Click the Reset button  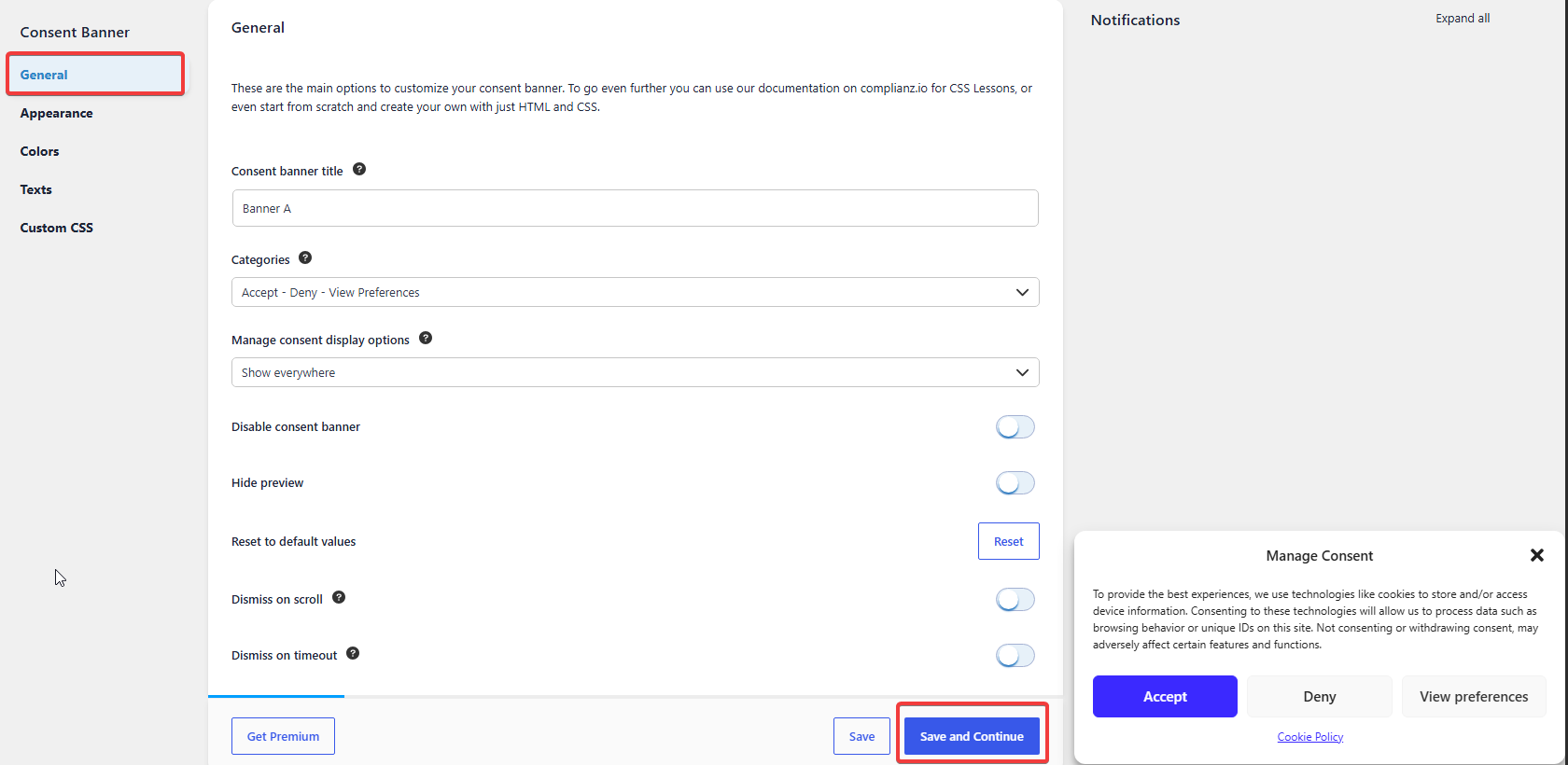click(1009, 541)
